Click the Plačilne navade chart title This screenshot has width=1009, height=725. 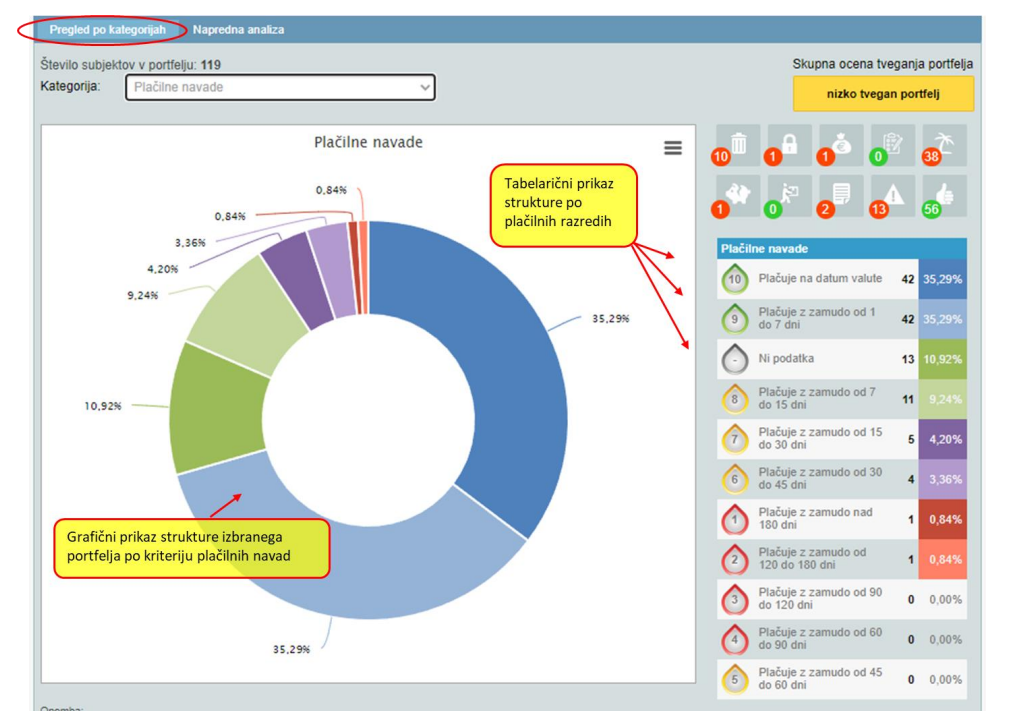click(368, 142)
